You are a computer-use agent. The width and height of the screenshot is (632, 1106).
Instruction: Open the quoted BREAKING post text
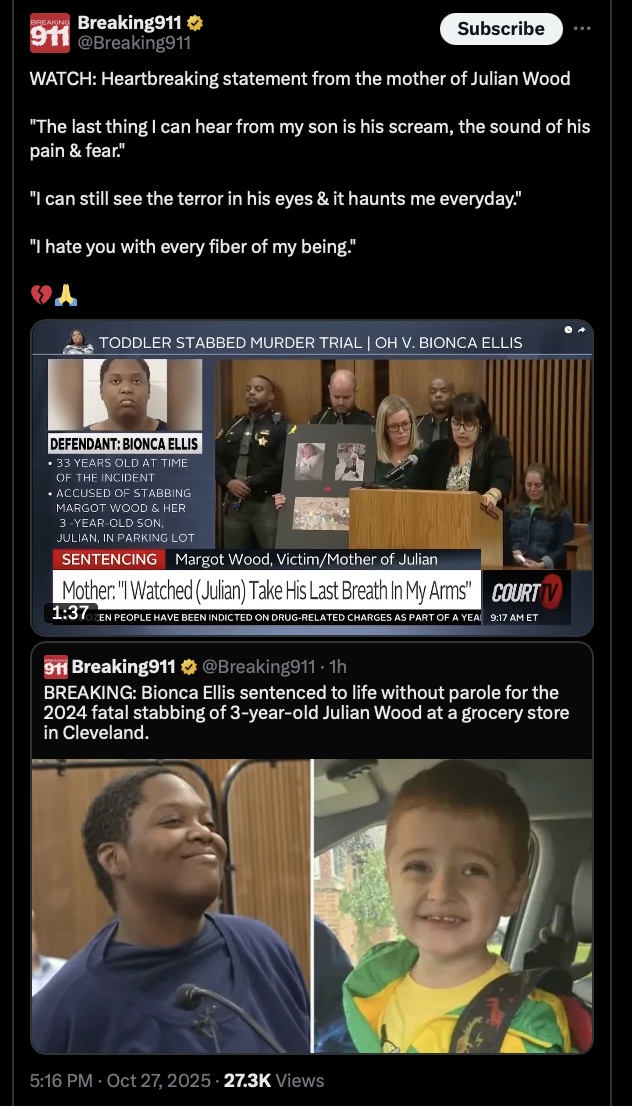tap(306, 712)
